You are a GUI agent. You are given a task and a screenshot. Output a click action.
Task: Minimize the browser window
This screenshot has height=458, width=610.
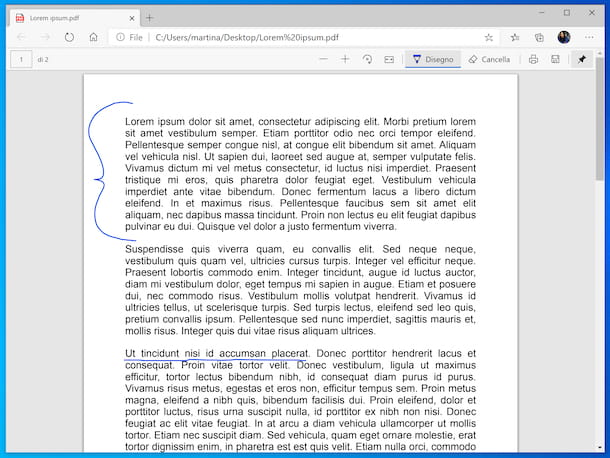tap(542, 13)
